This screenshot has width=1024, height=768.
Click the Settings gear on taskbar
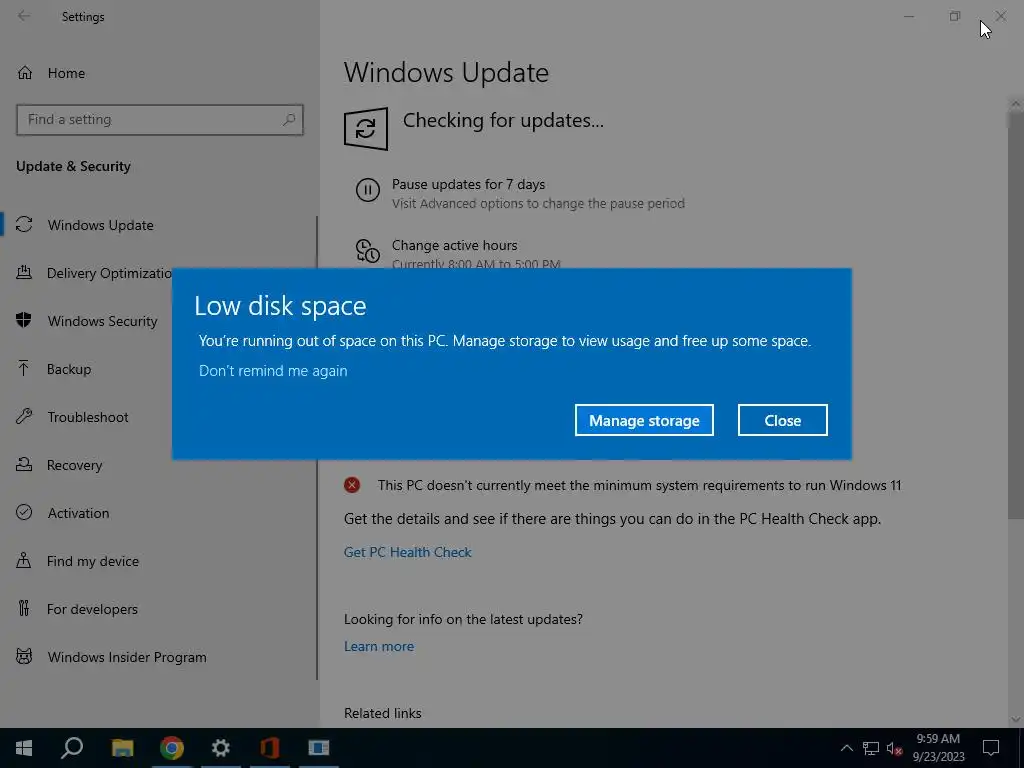[x=221, y=748]
